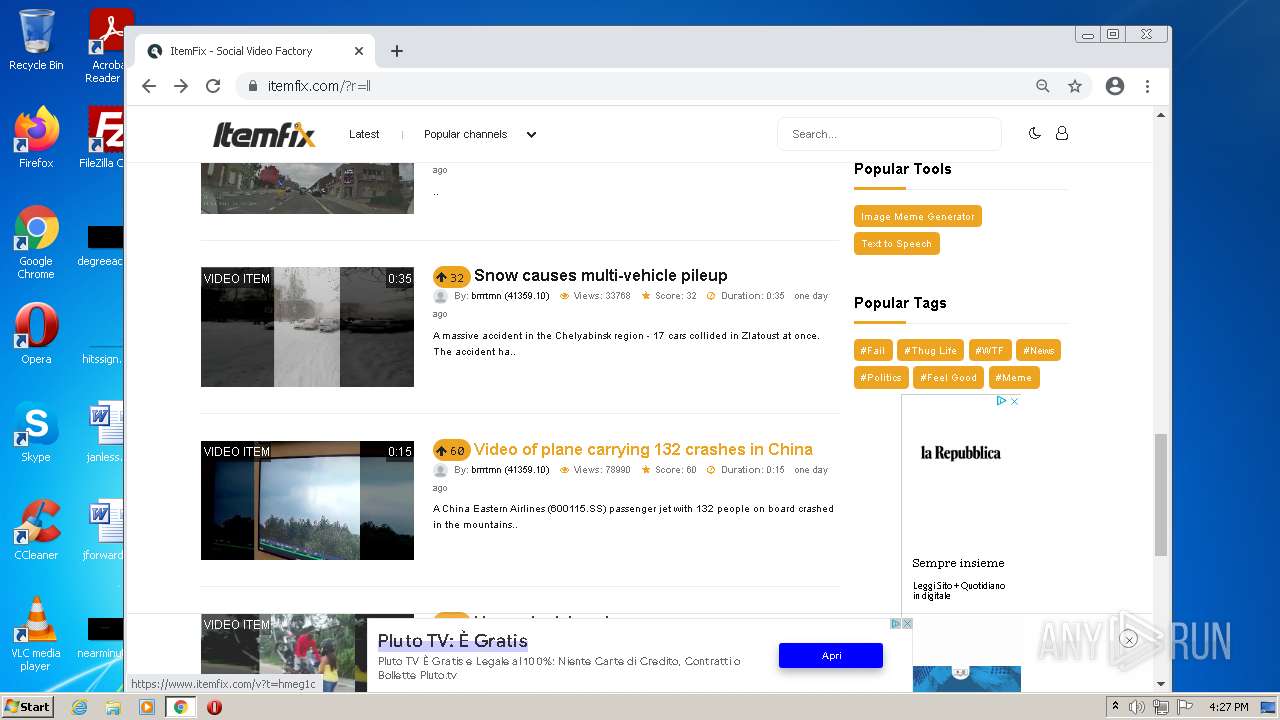This screenshot has width=1280, height=720.
Task: Select the #Feel Good tag
Action: point(949,377)
